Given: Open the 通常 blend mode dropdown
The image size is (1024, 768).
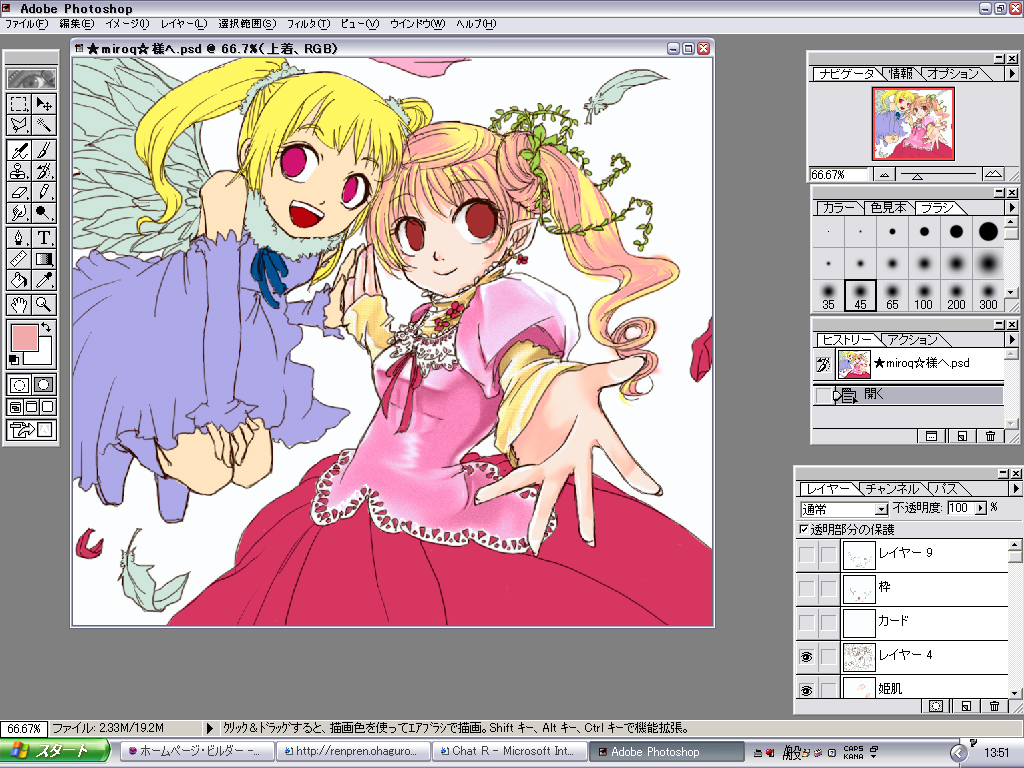Looking at the screenshot, I should point(882,509).
